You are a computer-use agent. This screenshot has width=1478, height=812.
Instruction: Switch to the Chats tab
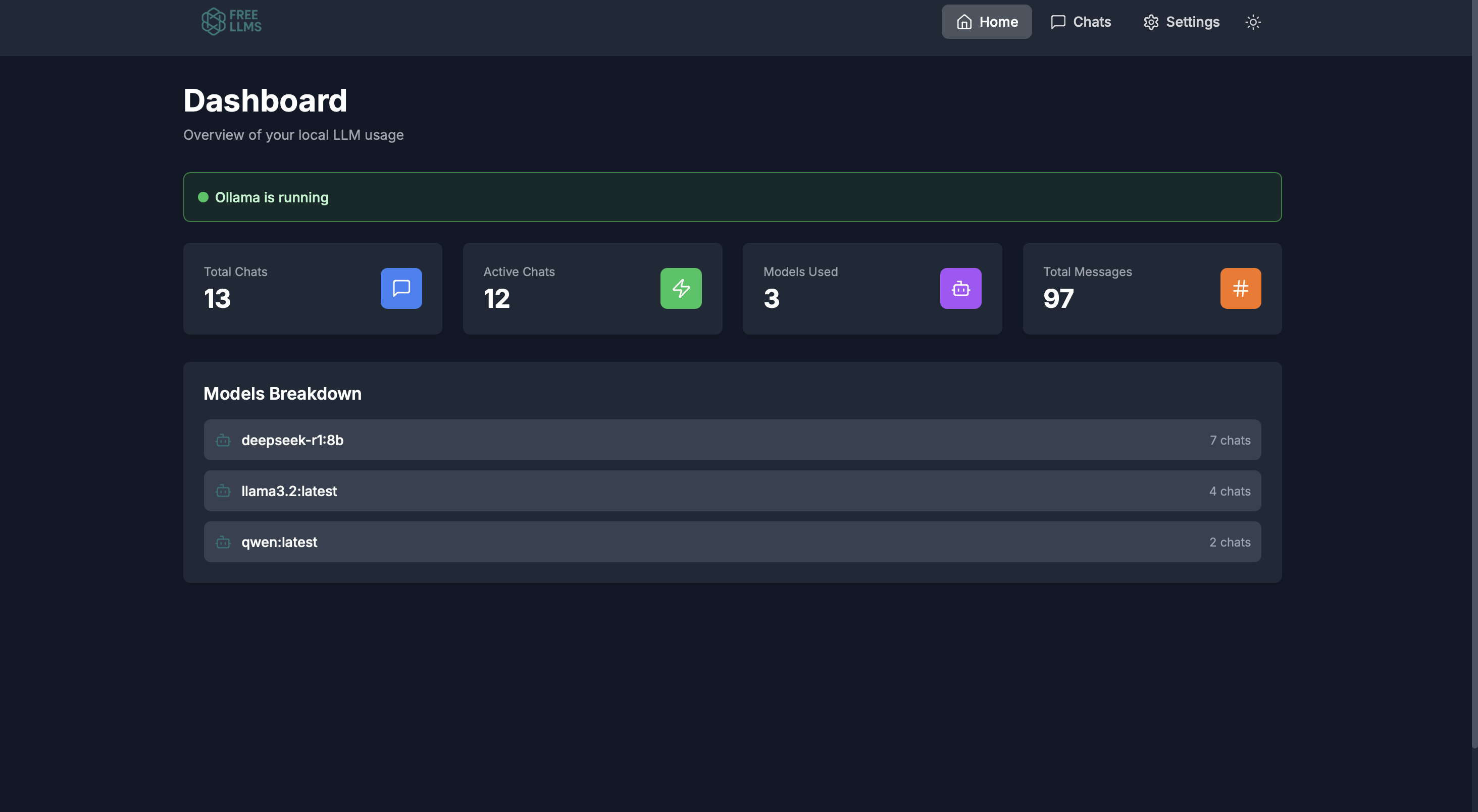(1081, 21)
